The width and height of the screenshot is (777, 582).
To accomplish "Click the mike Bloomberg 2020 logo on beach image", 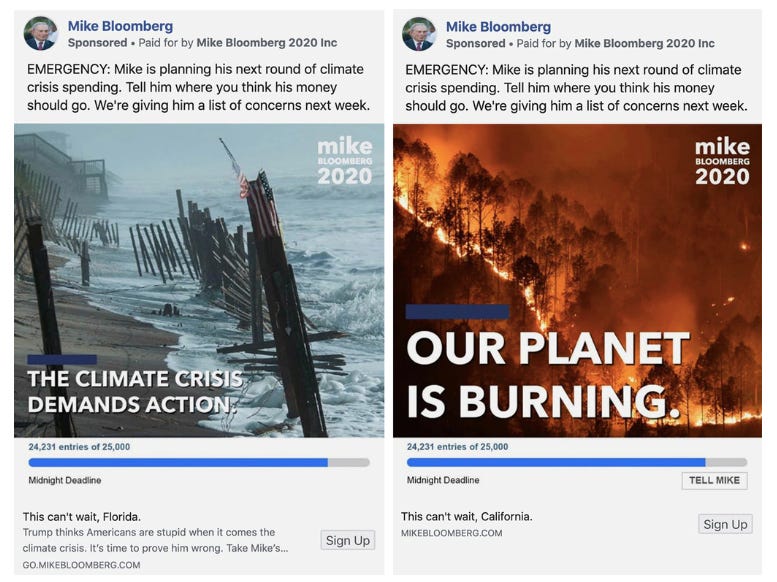I will (x=344, y=161).
